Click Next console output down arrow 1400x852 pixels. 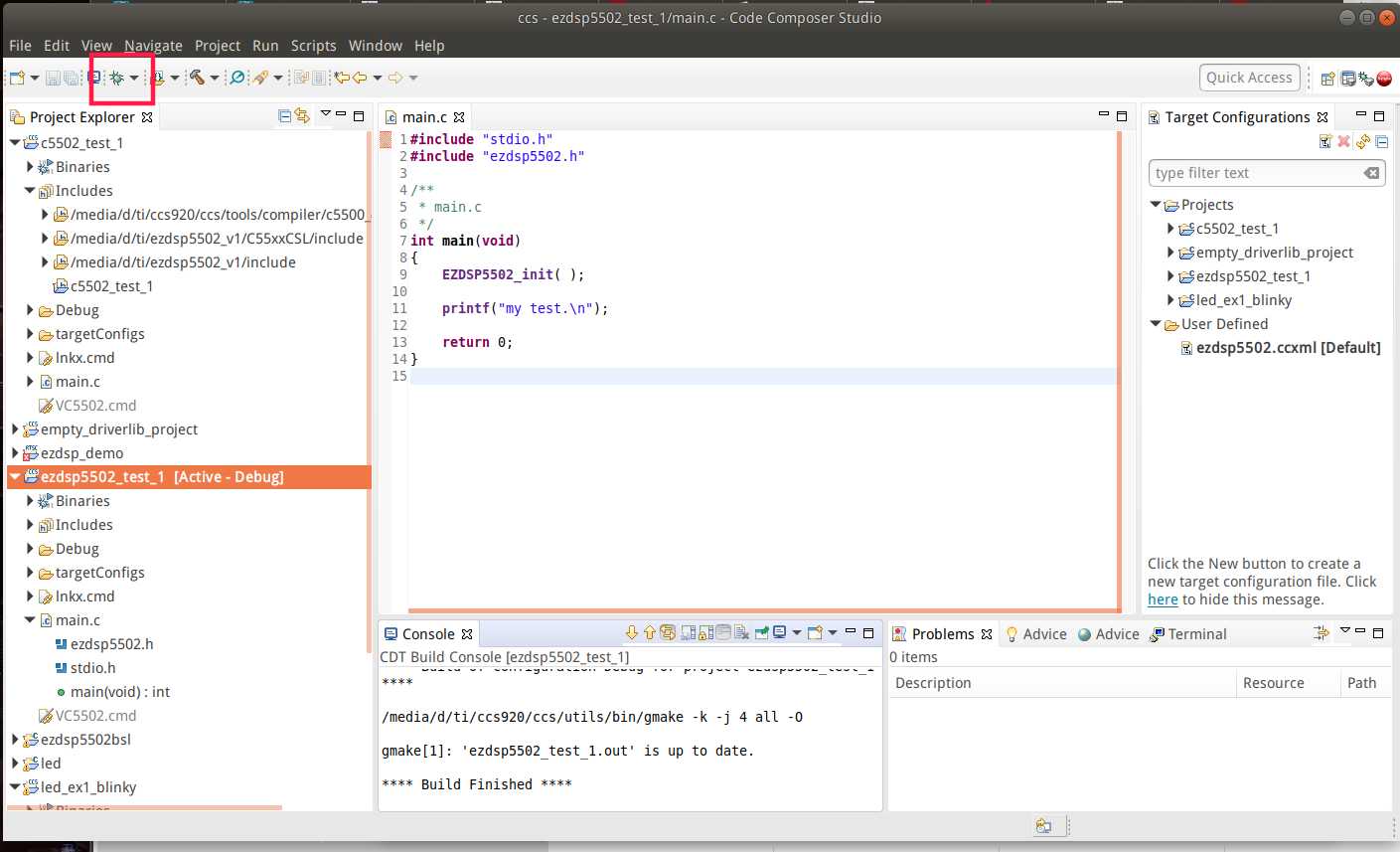[631, 632]
